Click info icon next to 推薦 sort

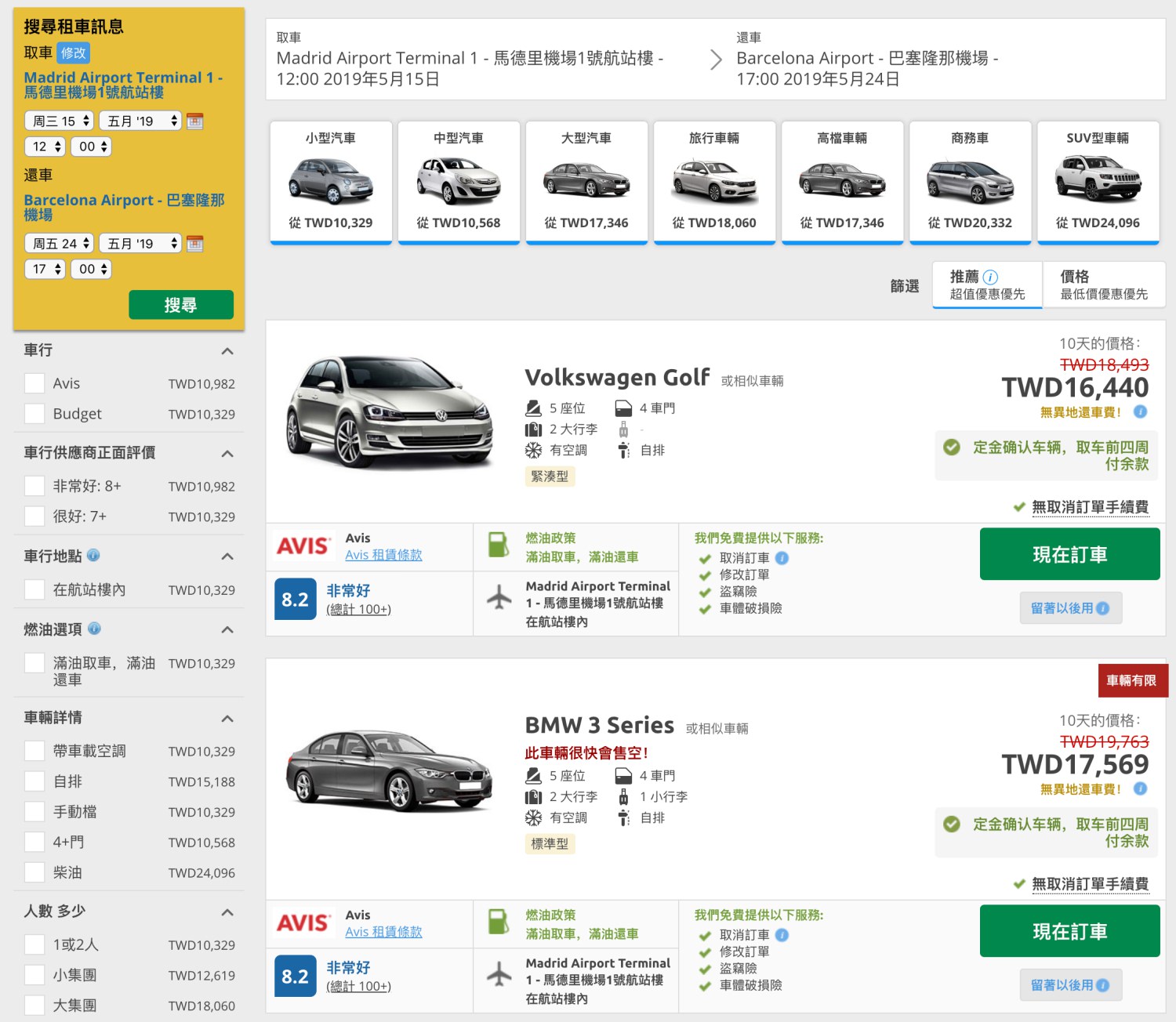[990, 277]
